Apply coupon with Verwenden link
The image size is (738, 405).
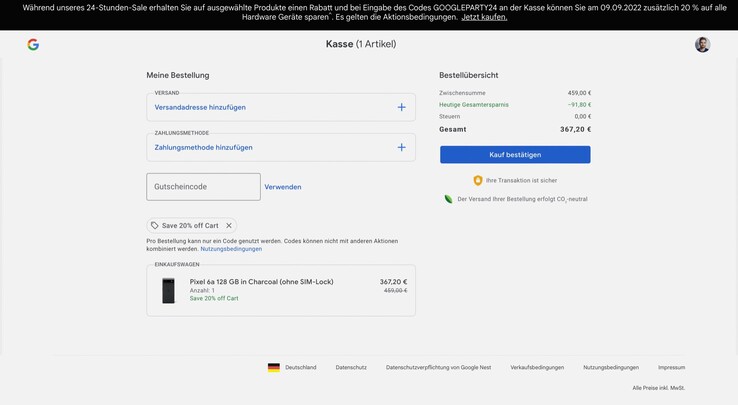[x=283, y=187]
